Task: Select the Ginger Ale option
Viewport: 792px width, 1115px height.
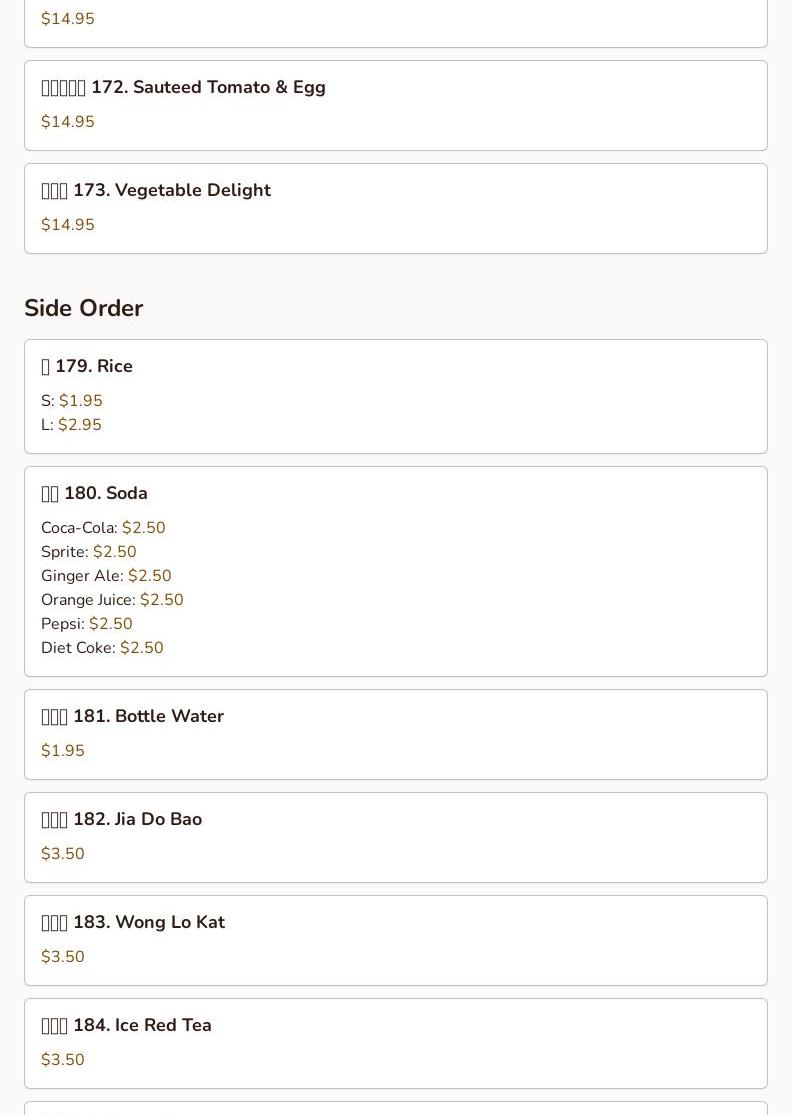Action: tap(106, 576)
